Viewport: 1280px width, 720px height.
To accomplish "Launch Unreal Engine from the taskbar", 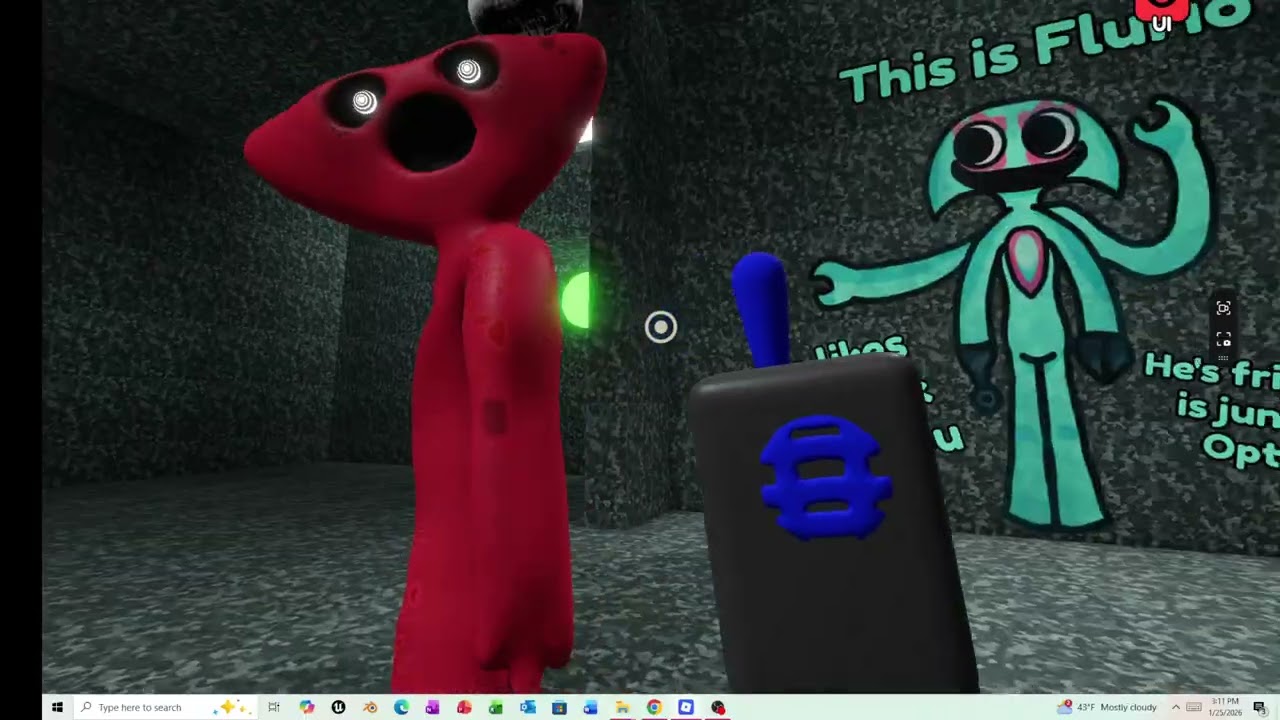I will coord(338,707).
